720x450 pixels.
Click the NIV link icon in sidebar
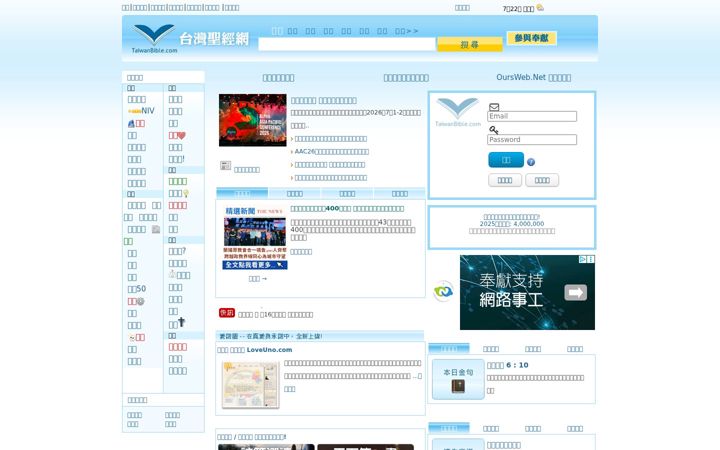[141, 111]
